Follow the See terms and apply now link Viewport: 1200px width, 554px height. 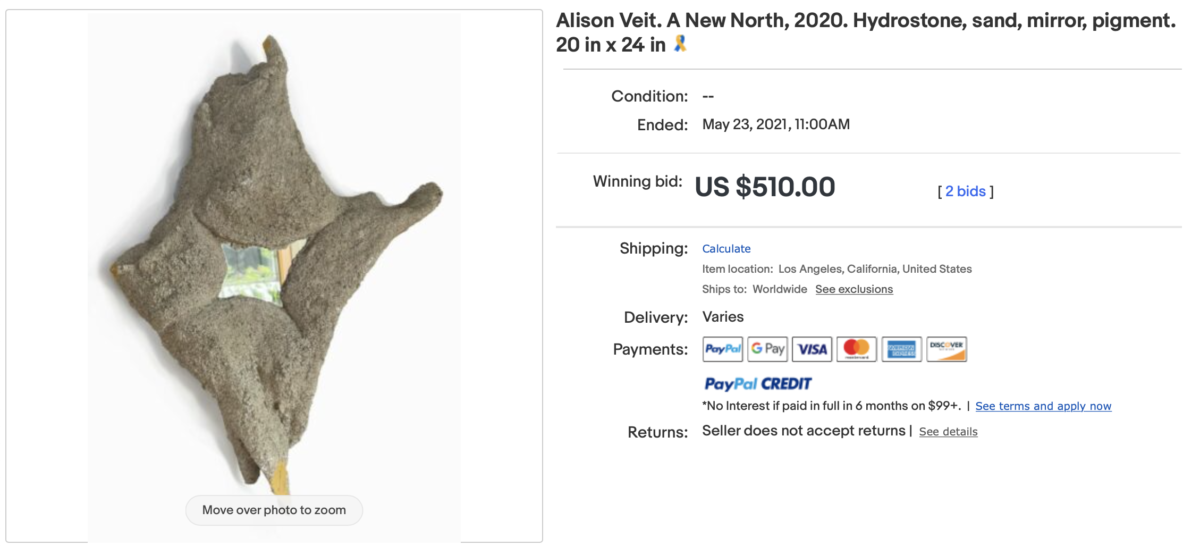pyautogui.click(x=1043, y=406)
